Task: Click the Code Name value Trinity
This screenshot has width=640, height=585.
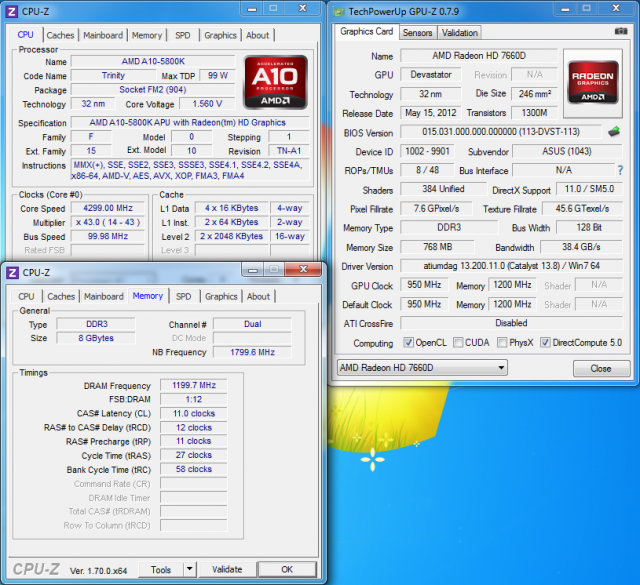Action: (113, 76)
